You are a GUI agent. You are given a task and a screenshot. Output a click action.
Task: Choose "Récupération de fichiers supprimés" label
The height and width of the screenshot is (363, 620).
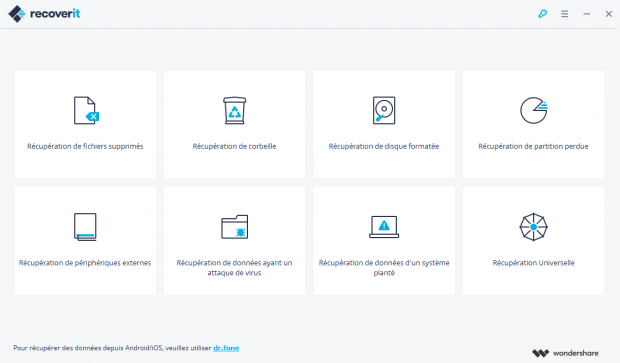pos(85,146)
